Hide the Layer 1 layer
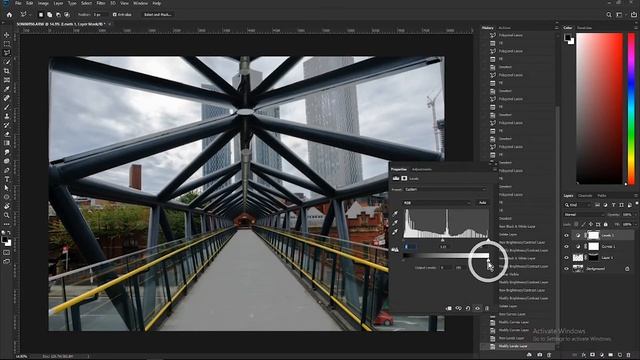The height and width of the screenshot is (360, 640). coord(566,258)
